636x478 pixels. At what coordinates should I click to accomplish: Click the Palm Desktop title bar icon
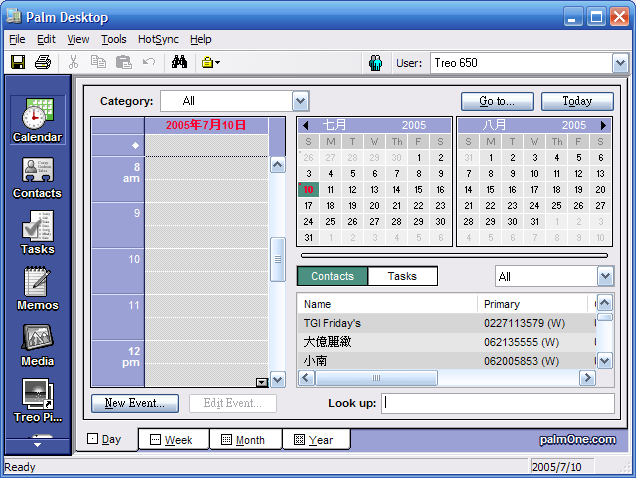point(14,17)
